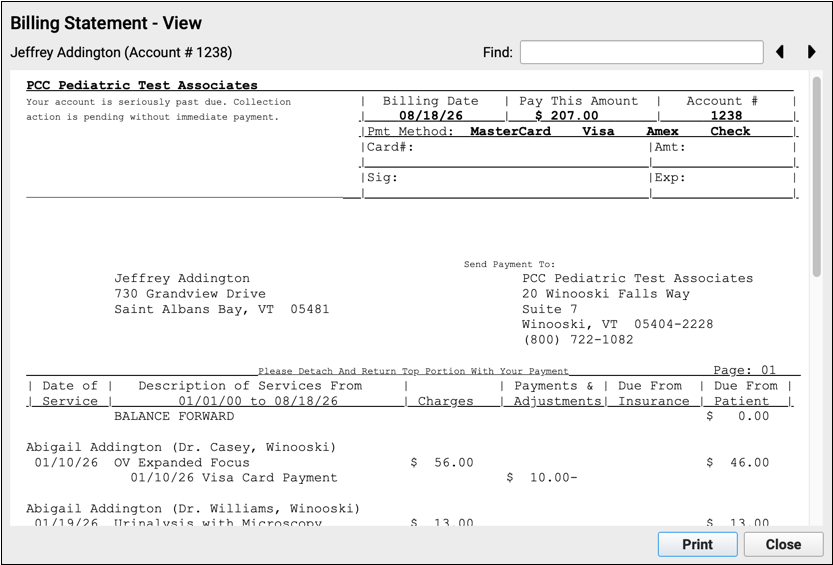
Task: Click 'Jeffrey Addington (Account # 1238)' header
Action: pyautogui.click(x=121, y=53)
